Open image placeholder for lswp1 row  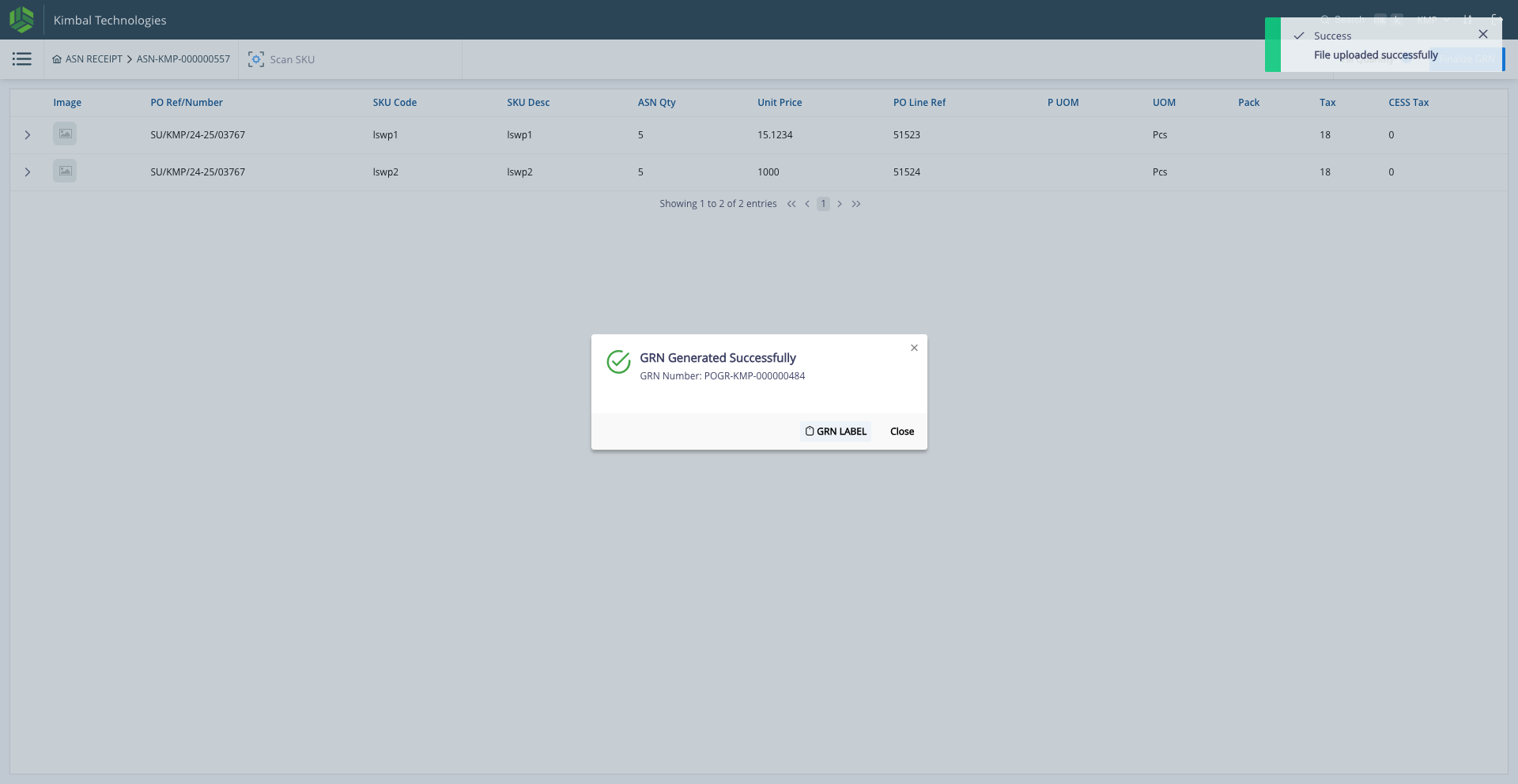pyautogui.click(x=65, y=134)
